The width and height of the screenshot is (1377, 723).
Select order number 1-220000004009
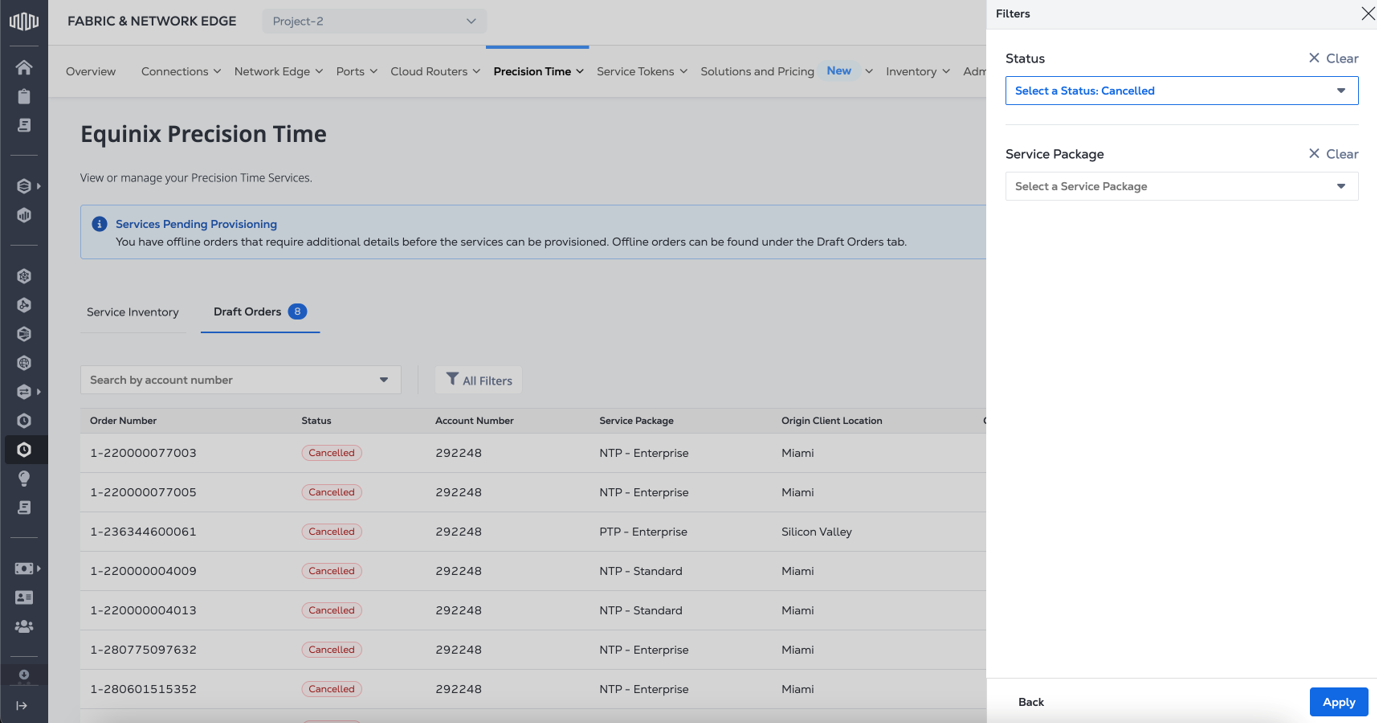click(143, 571)
